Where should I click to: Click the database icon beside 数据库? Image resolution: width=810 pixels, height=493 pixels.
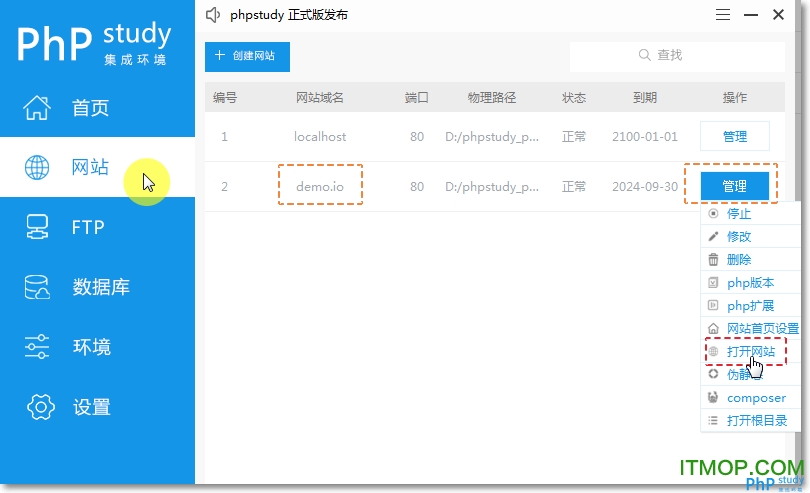pos(37,287)
